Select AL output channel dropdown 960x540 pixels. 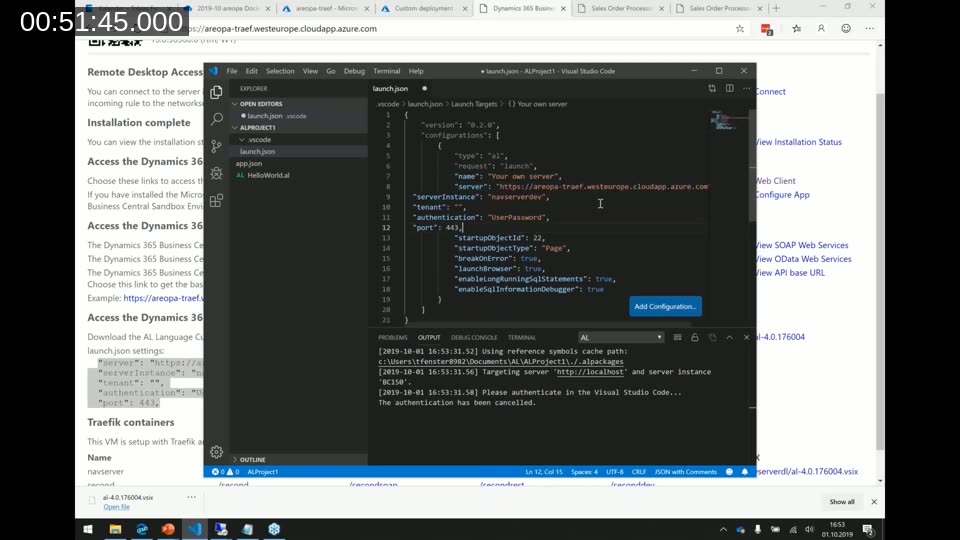click(621, 337)
